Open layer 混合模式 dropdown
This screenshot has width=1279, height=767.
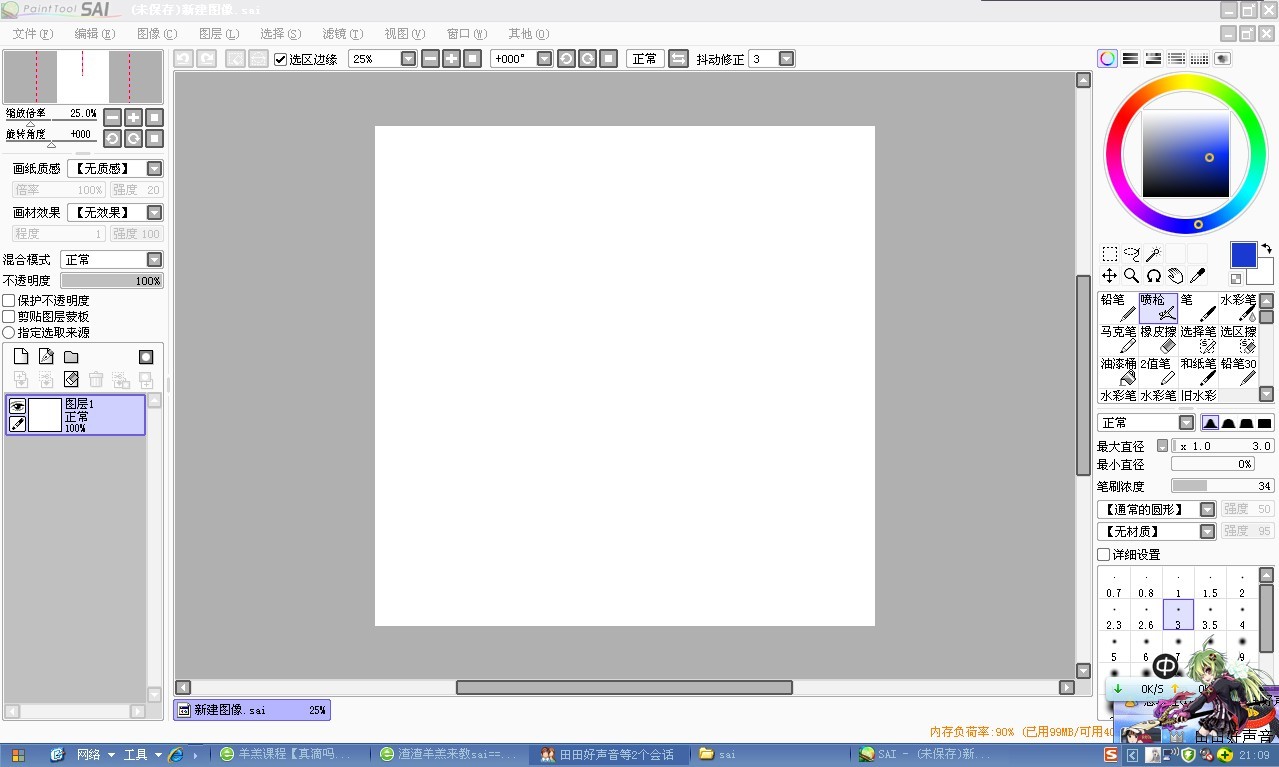(154, 259)
